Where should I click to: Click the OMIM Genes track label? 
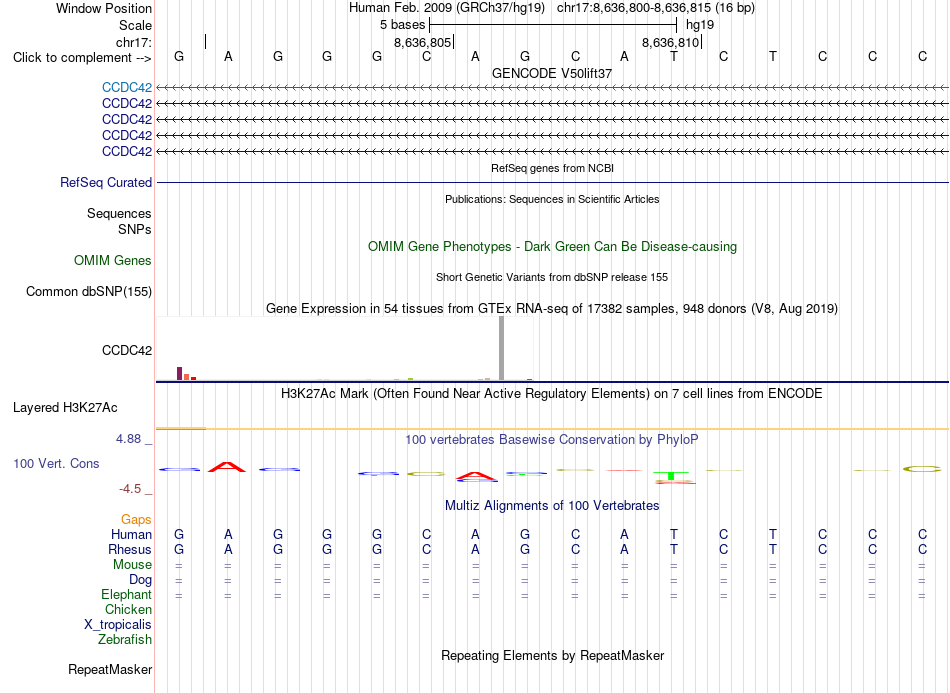pyautogui.click(x=113, y=260)
